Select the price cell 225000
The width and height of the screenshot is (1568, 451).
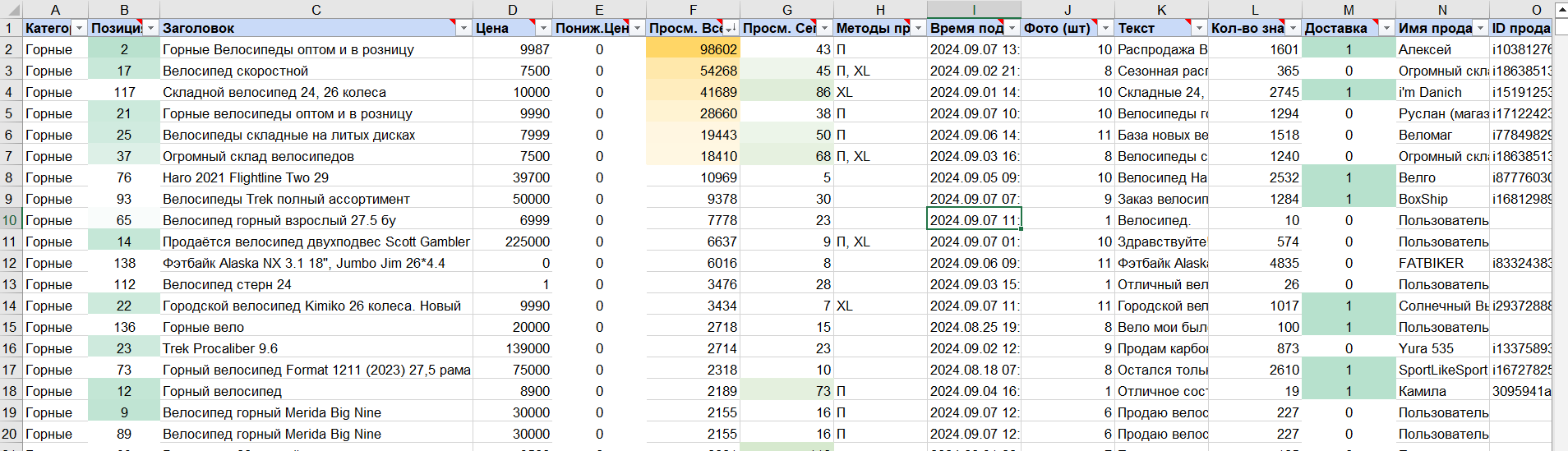512,242
